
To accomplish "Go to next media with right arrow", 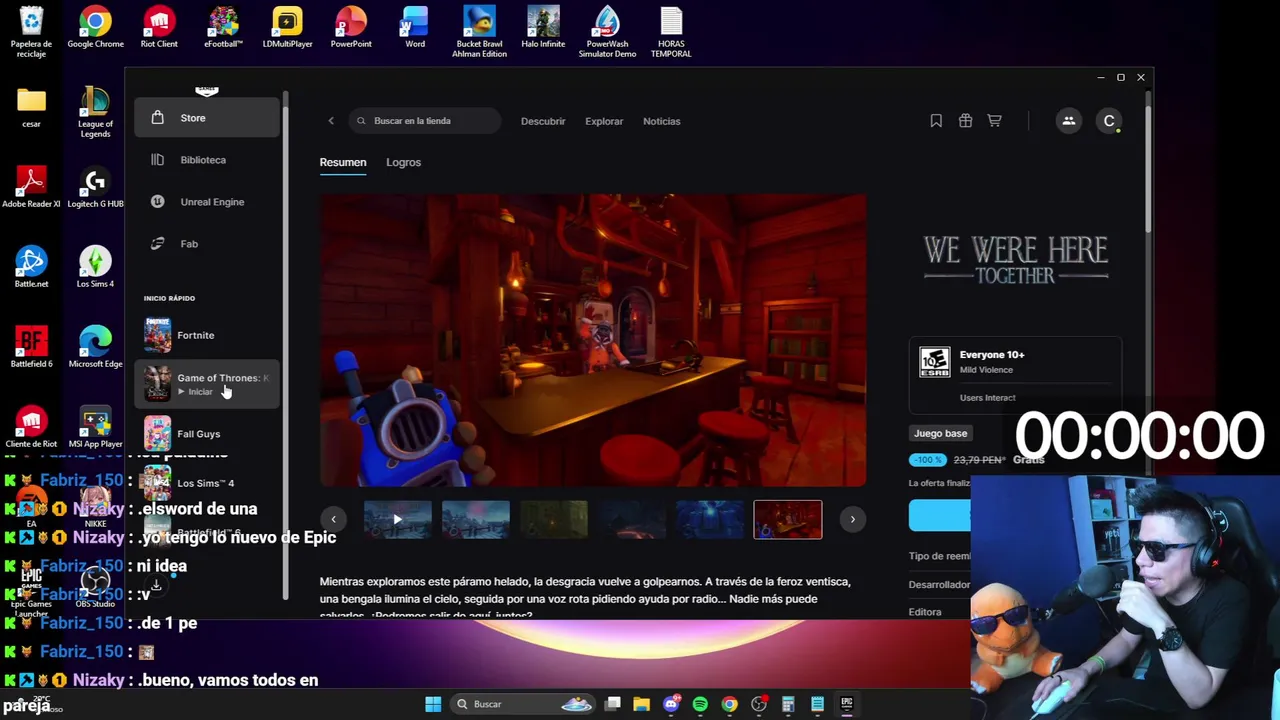I will 852,519.
